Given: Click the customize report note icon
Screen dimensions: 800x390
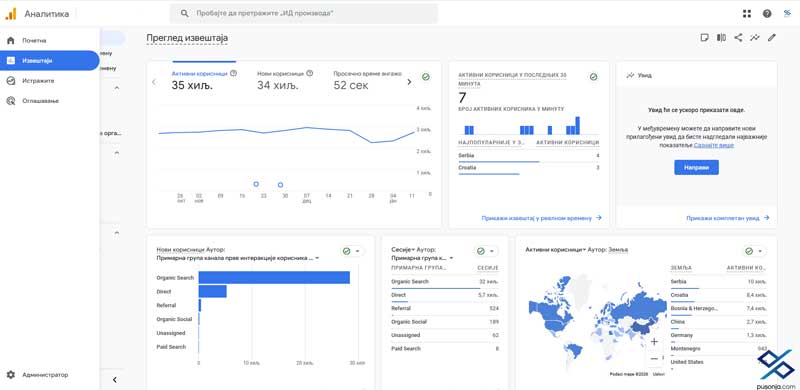Looking at the screenshot, I should (705, 37).
